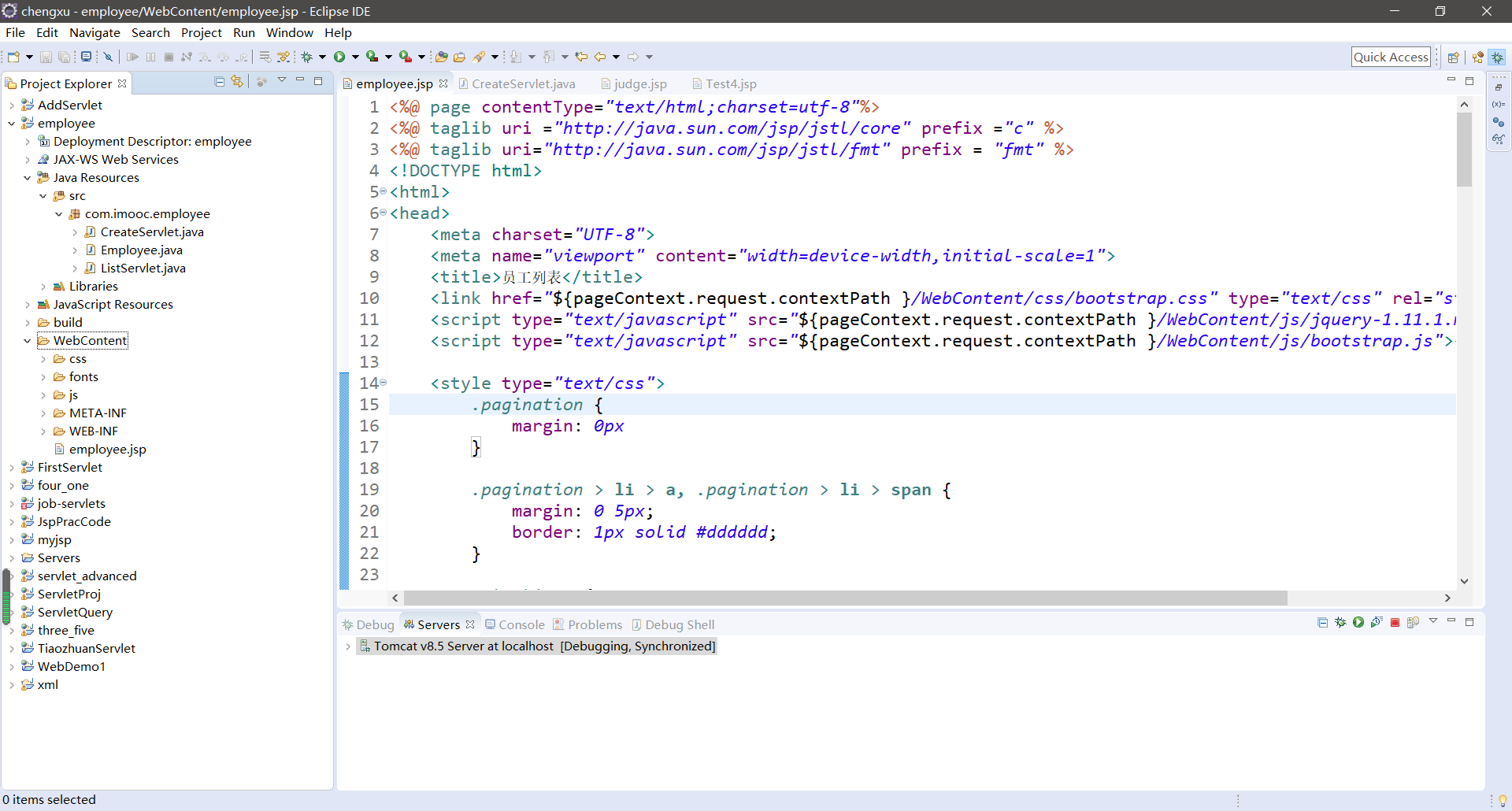The width and height of the screenshot is (1512, 811).
Task: Open the Run button dropdown arrow
Action: (356, 57)
